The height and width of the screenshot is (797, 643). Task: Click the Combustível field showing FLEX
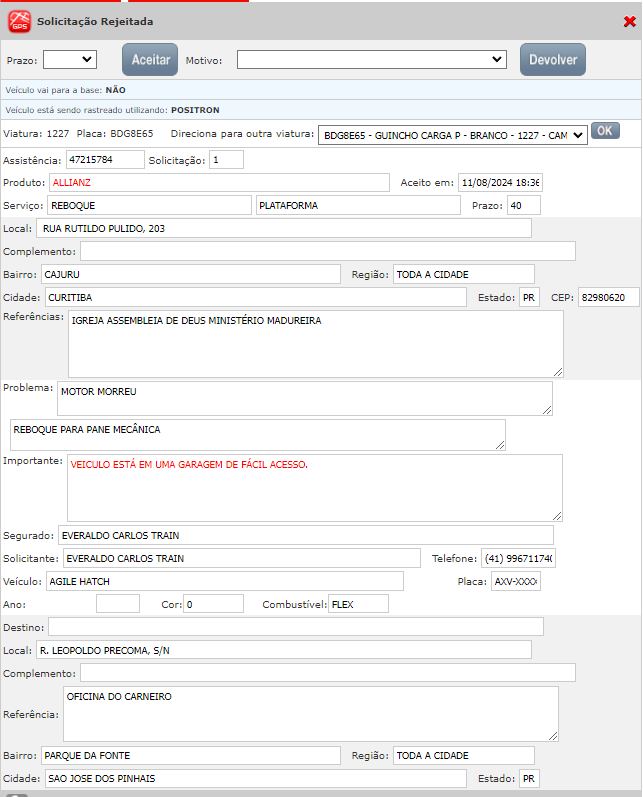coord(358,604)
